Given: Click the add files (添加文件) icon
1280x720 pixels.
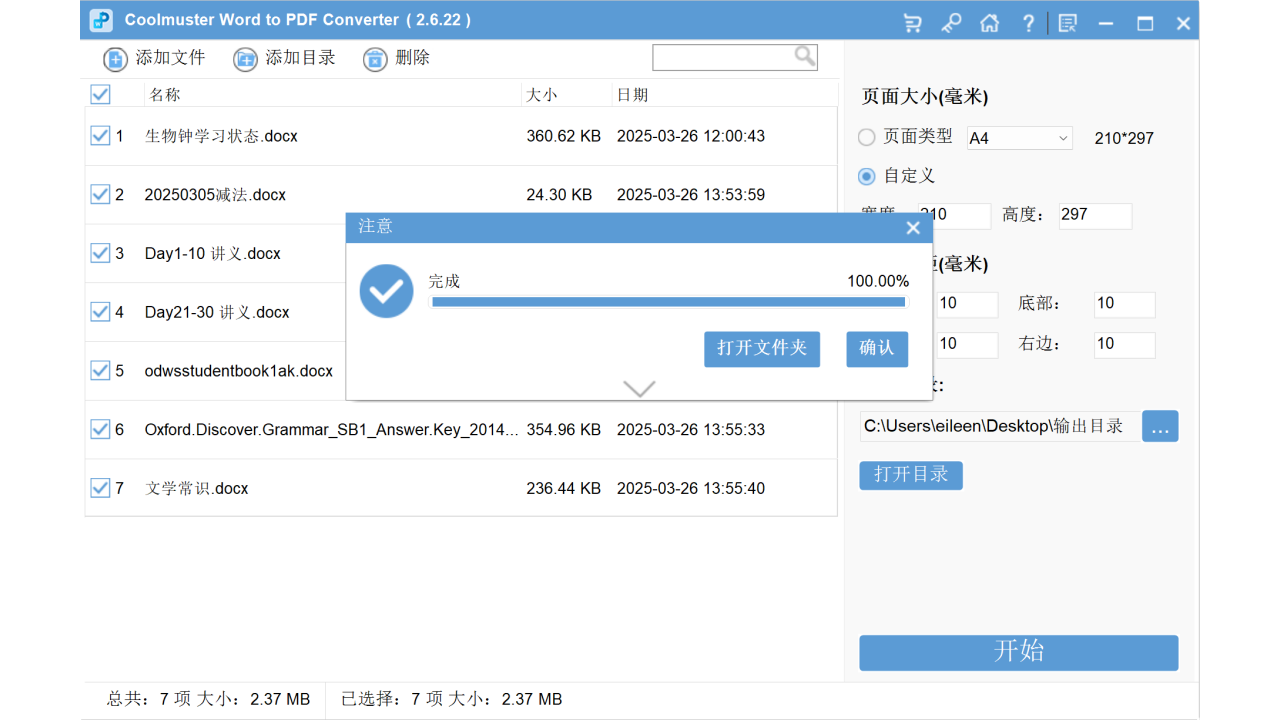Looking at the screenshot, I should point(115,59).
